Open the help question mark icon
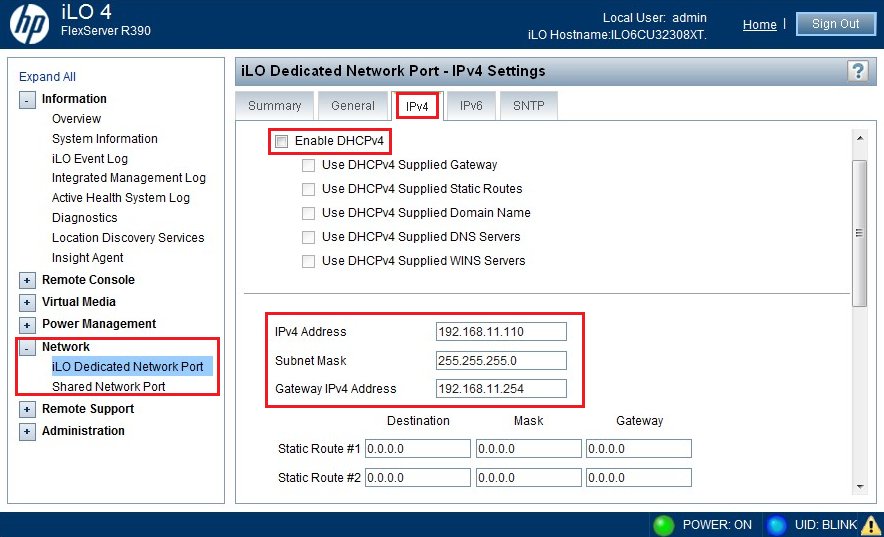The image size is (884, 537). (858, 71)
